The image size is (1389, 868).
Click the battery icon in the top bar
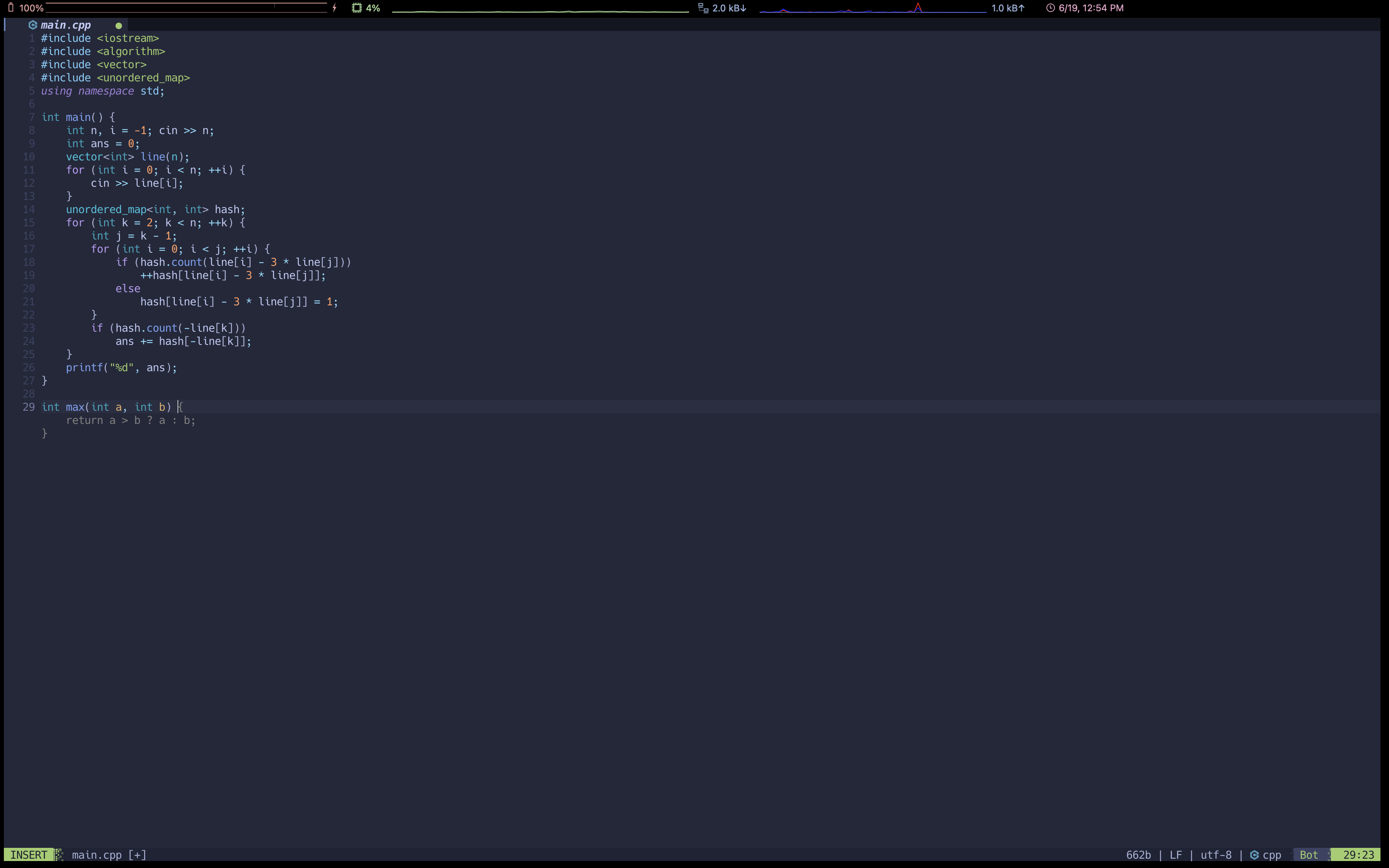10,7
